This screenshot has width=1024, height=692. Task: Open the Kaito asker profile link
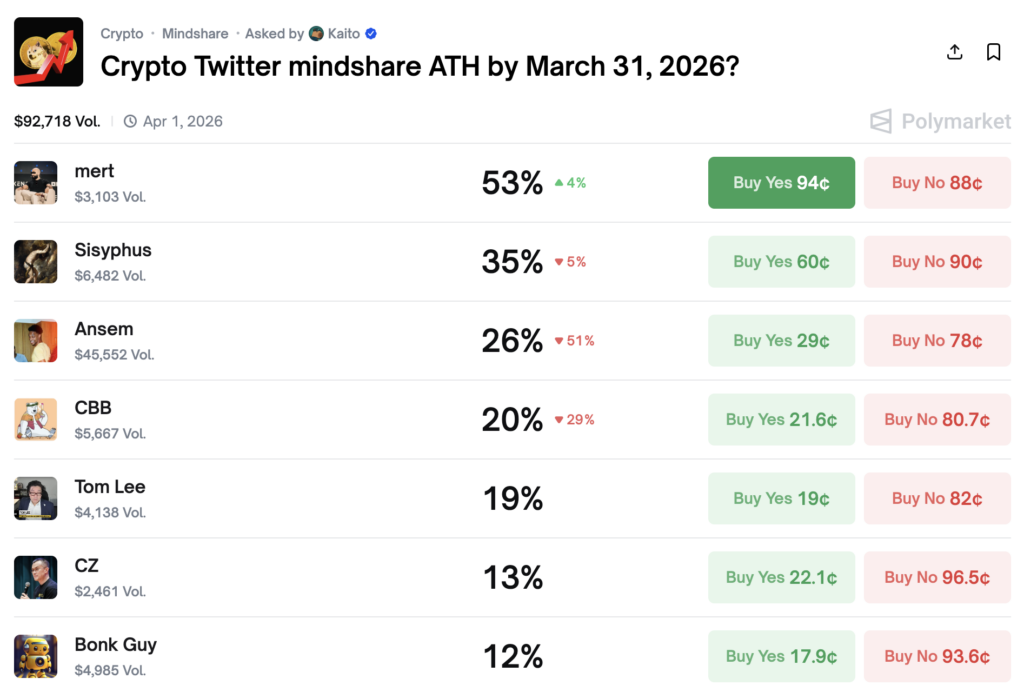[x=343, y=34]
